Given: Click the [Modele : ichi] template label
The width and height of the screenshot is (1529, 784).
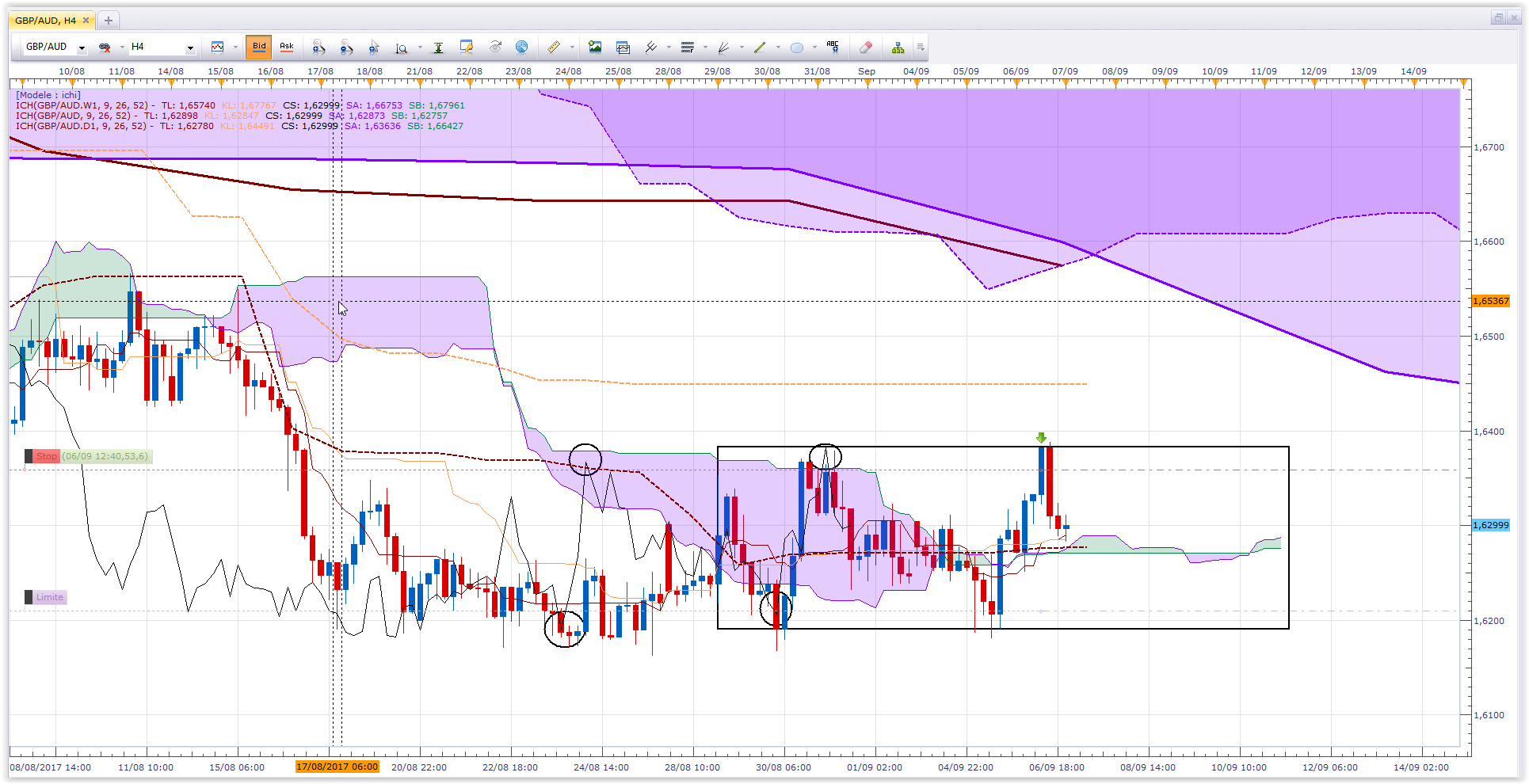Looking at the screenshot, I should 48,95.
